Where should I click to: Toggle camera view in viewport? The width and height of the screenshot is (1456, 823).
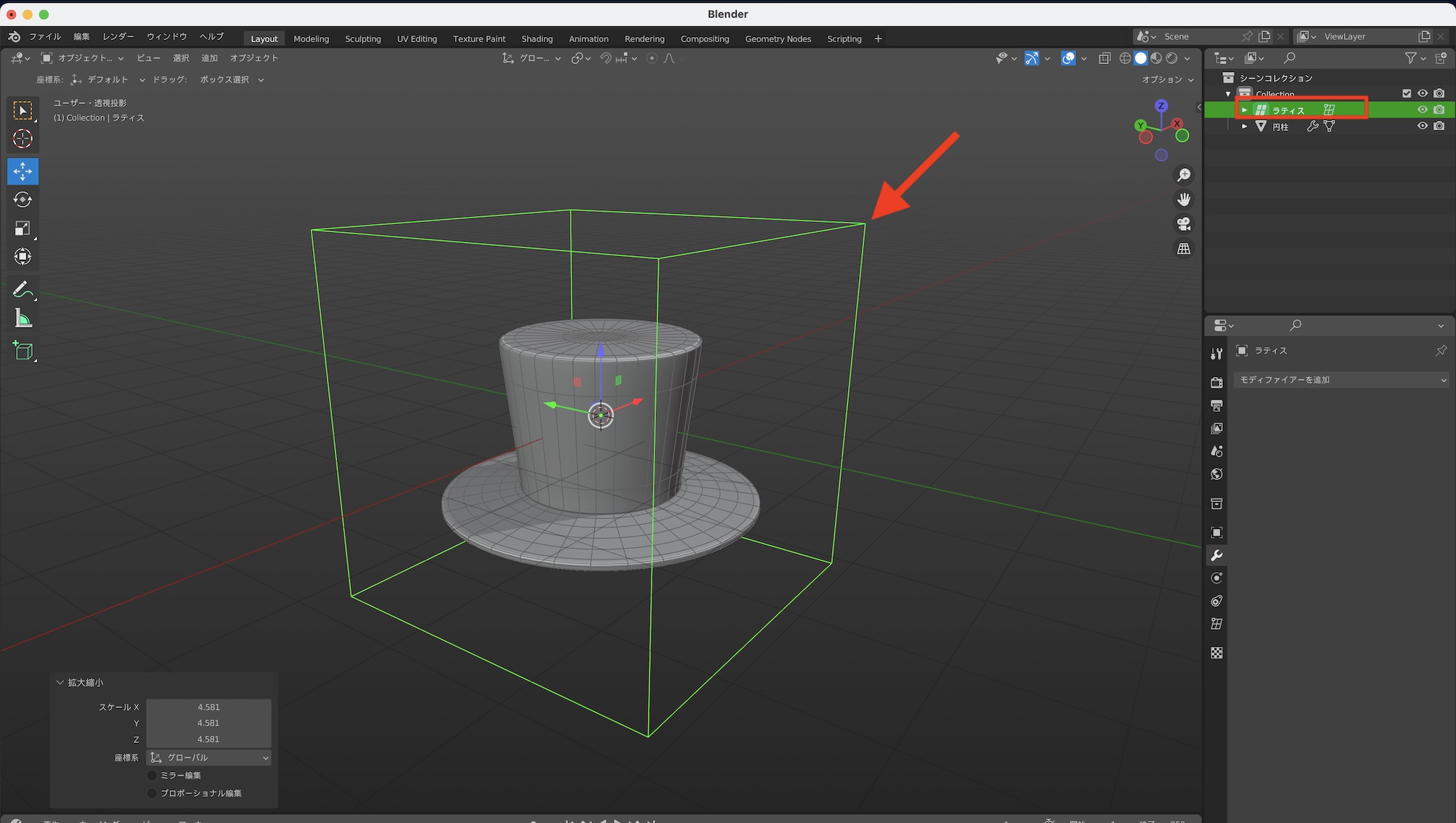click(x=1184, y=224)
